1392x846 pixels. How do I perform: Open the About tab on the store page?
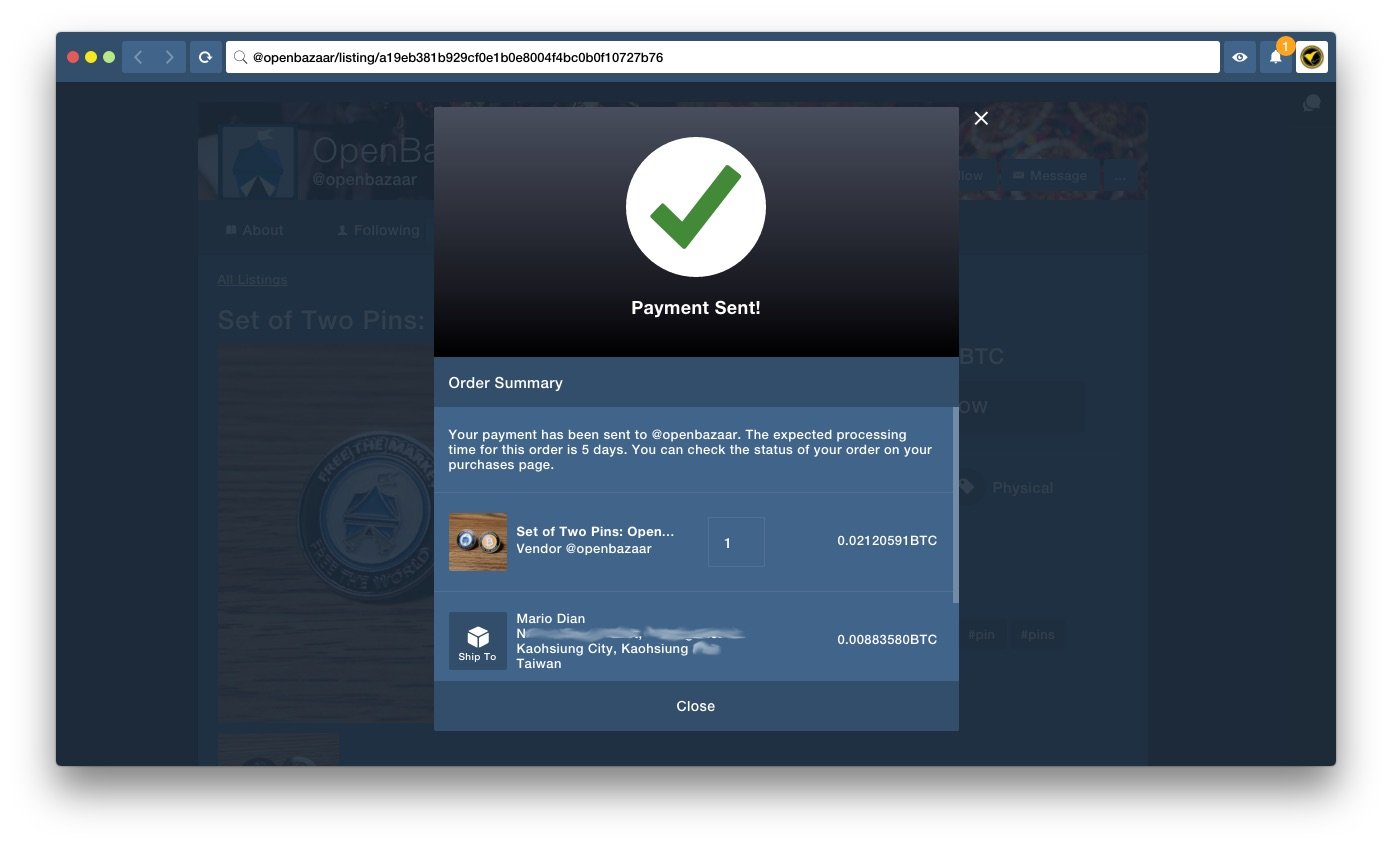tap(254, 230)
